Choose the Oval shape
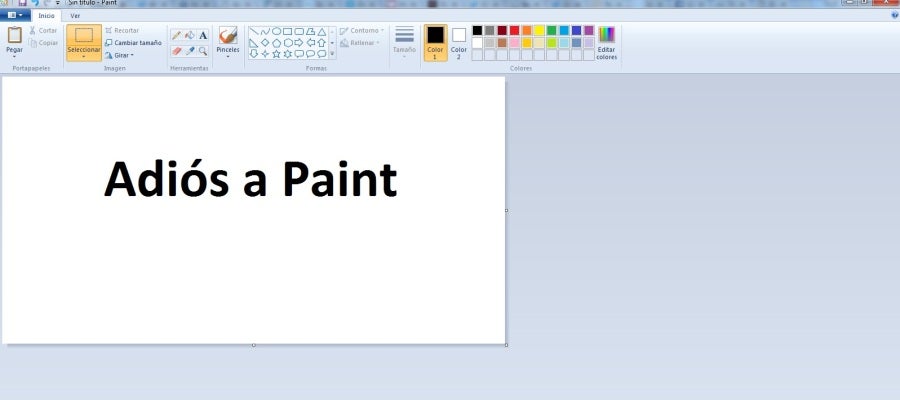This screenshot has height=400, width=900. coord(276,32)
